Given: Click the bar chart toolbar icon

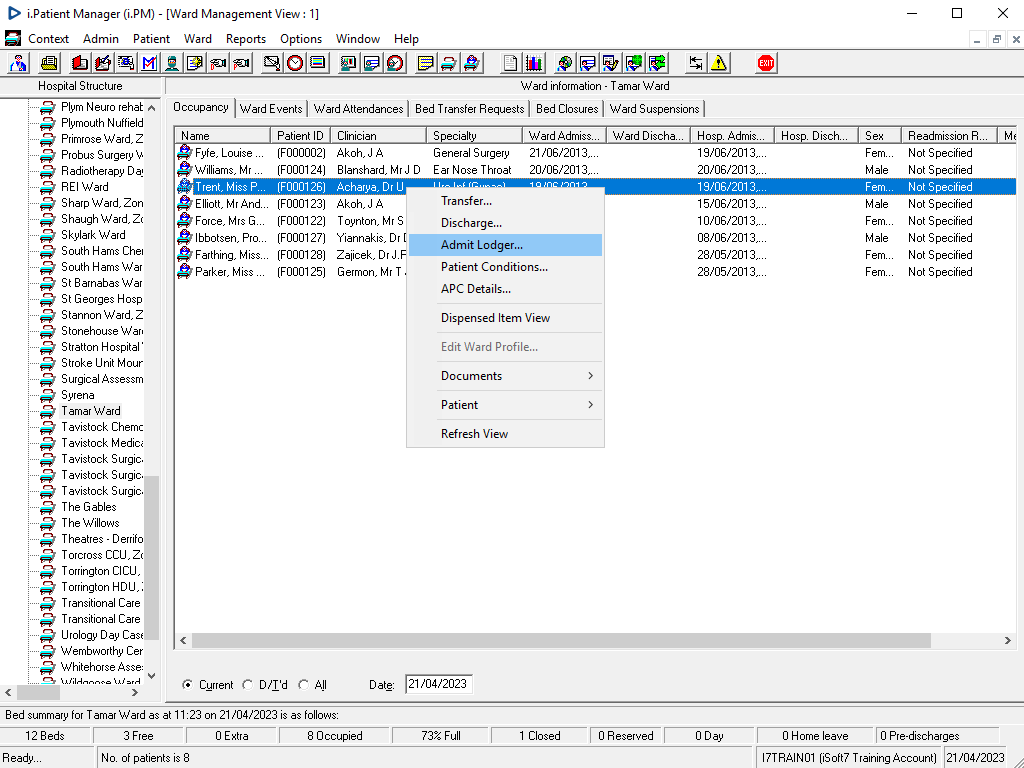Looking at the screenshot, I should [534, 63].
